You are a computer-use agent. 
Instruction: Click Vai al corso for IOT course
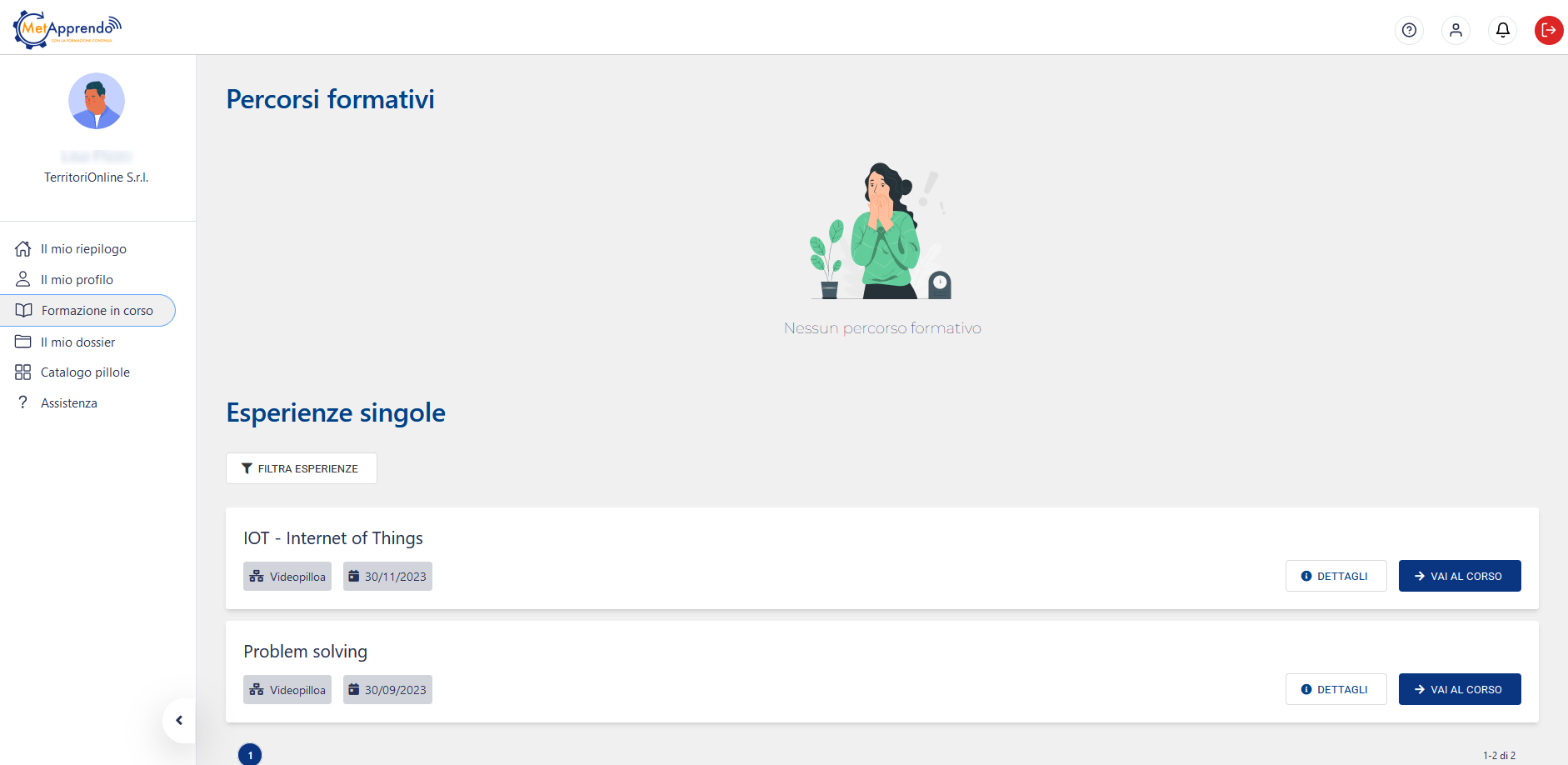click(1460, 576)
